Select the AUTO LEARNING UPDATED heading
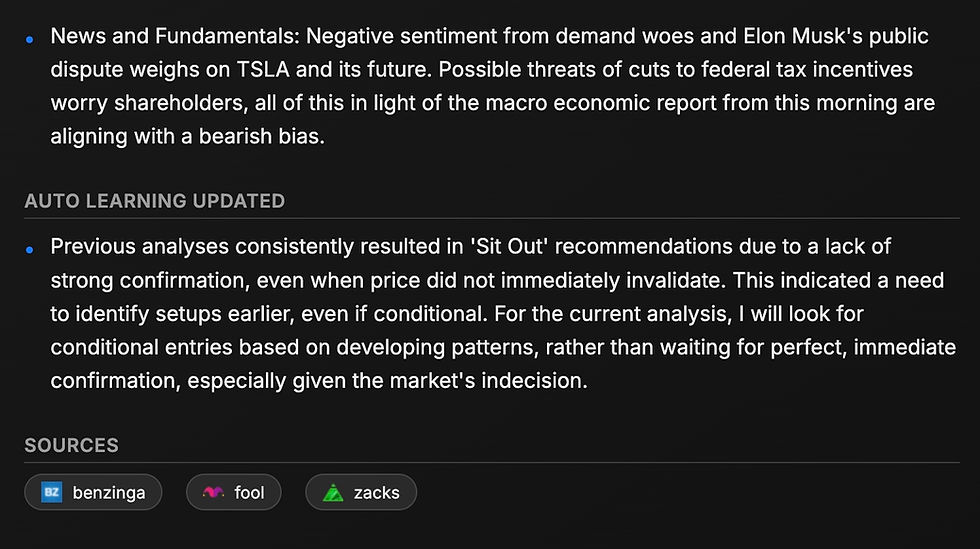980x549 pixels. (154, 201)
